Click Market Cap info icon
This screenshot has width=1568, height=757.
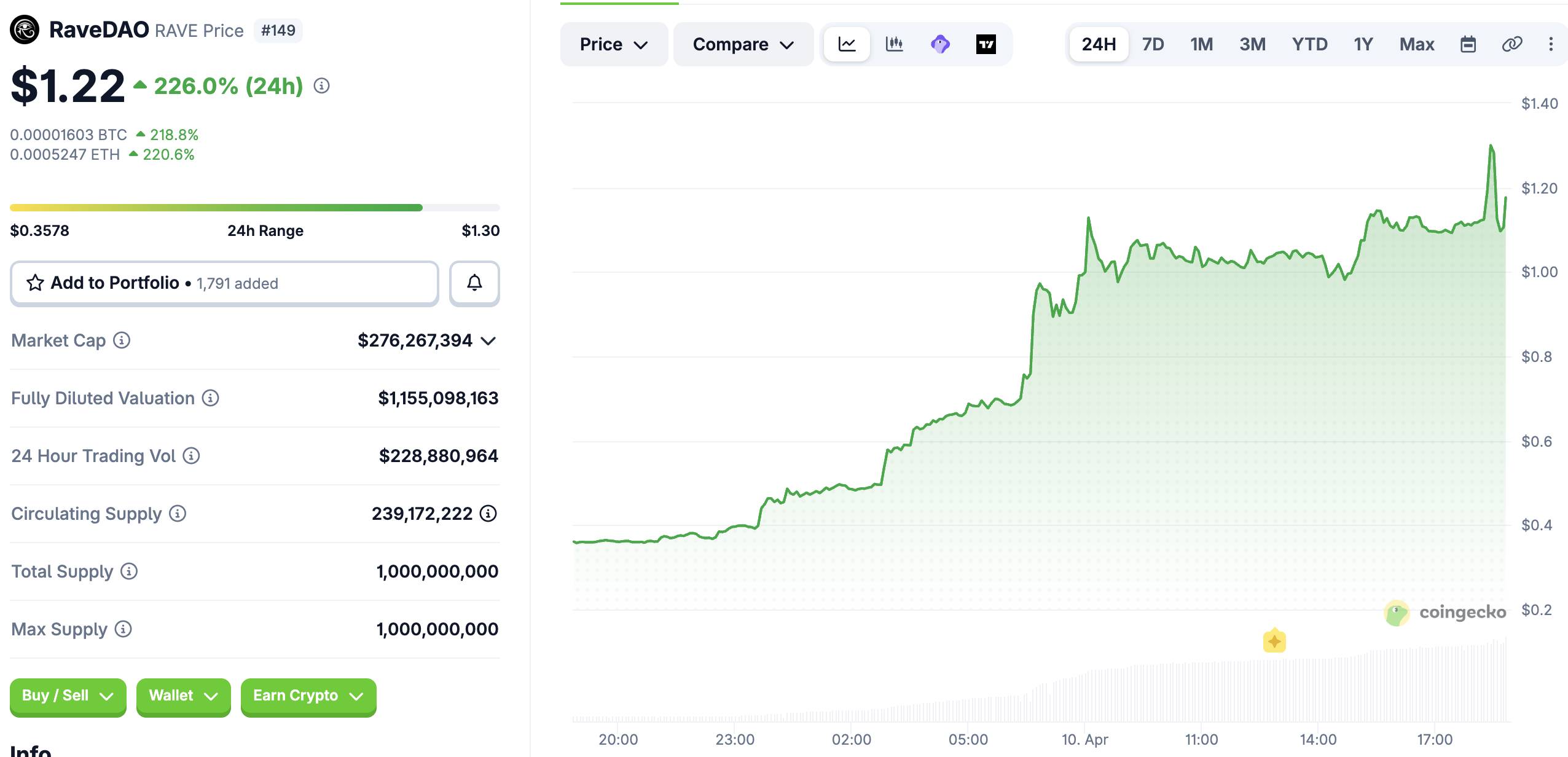pos(122,340)
